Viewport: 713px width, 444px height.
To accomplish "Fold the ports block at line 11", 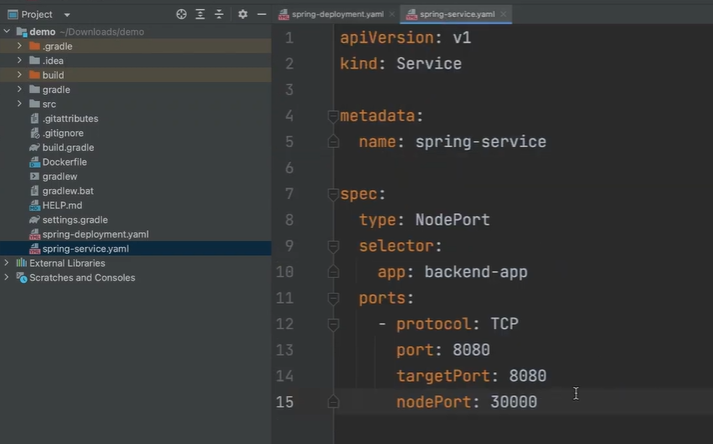I will click(x=333, y=298).
